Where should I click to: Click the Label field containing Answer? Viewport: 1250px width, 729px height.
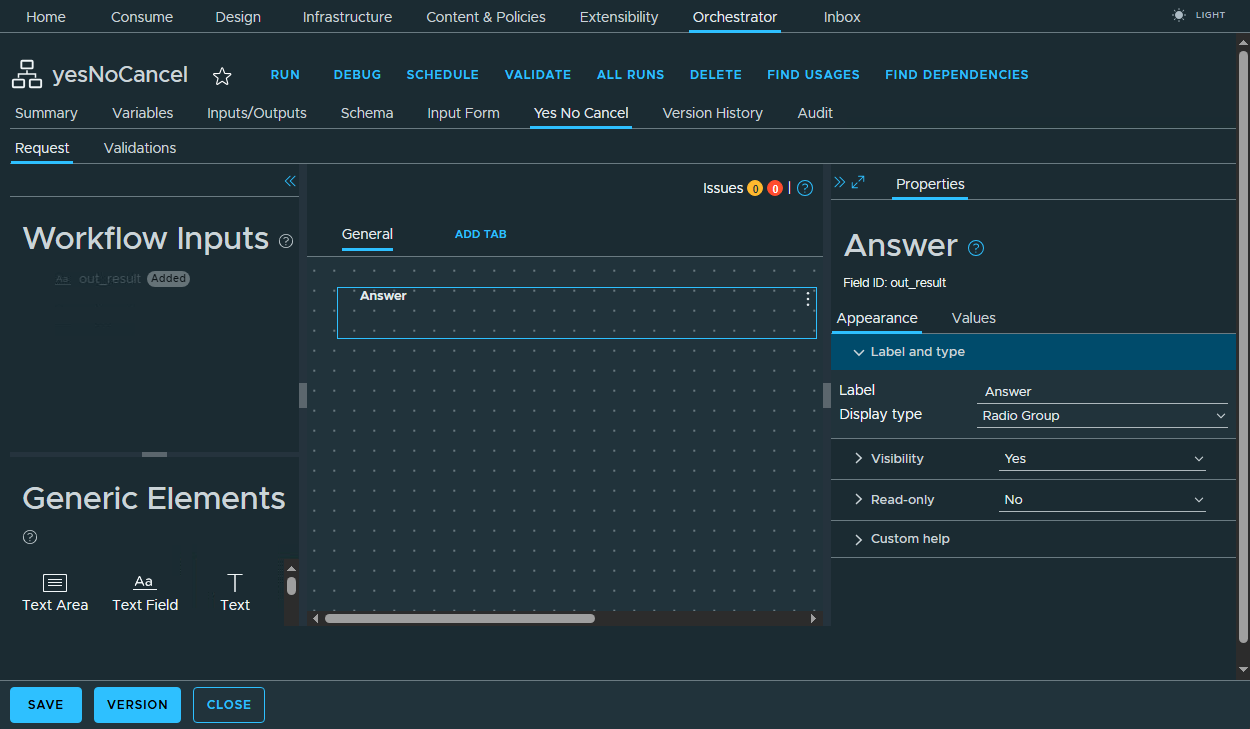pyautogui.click(x=1102, y=391)
